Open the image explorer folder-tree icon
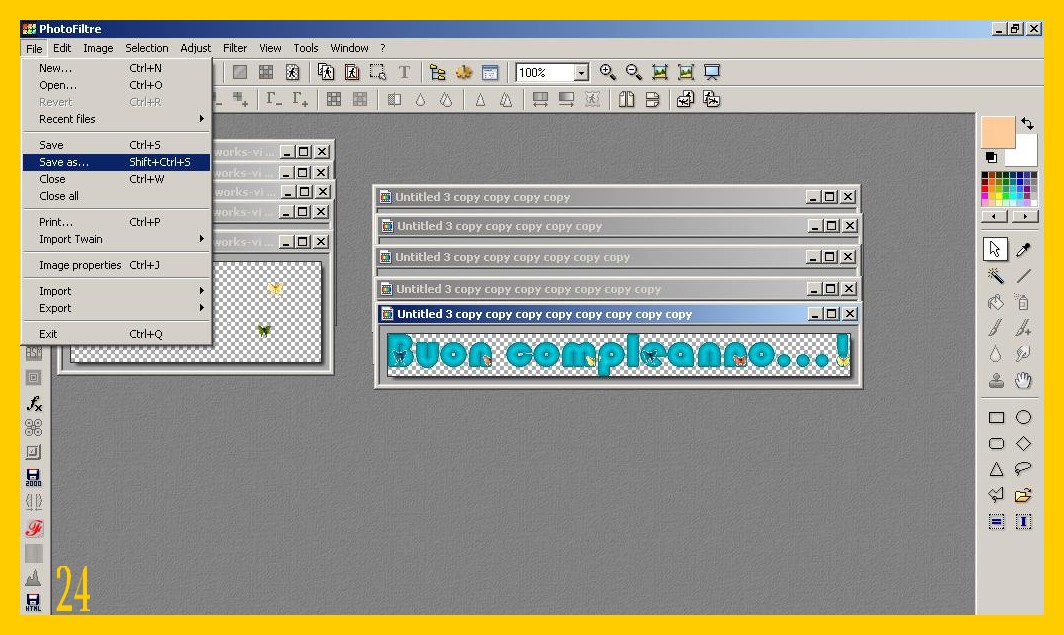1064x635 pixels. [x=437, y=72]
